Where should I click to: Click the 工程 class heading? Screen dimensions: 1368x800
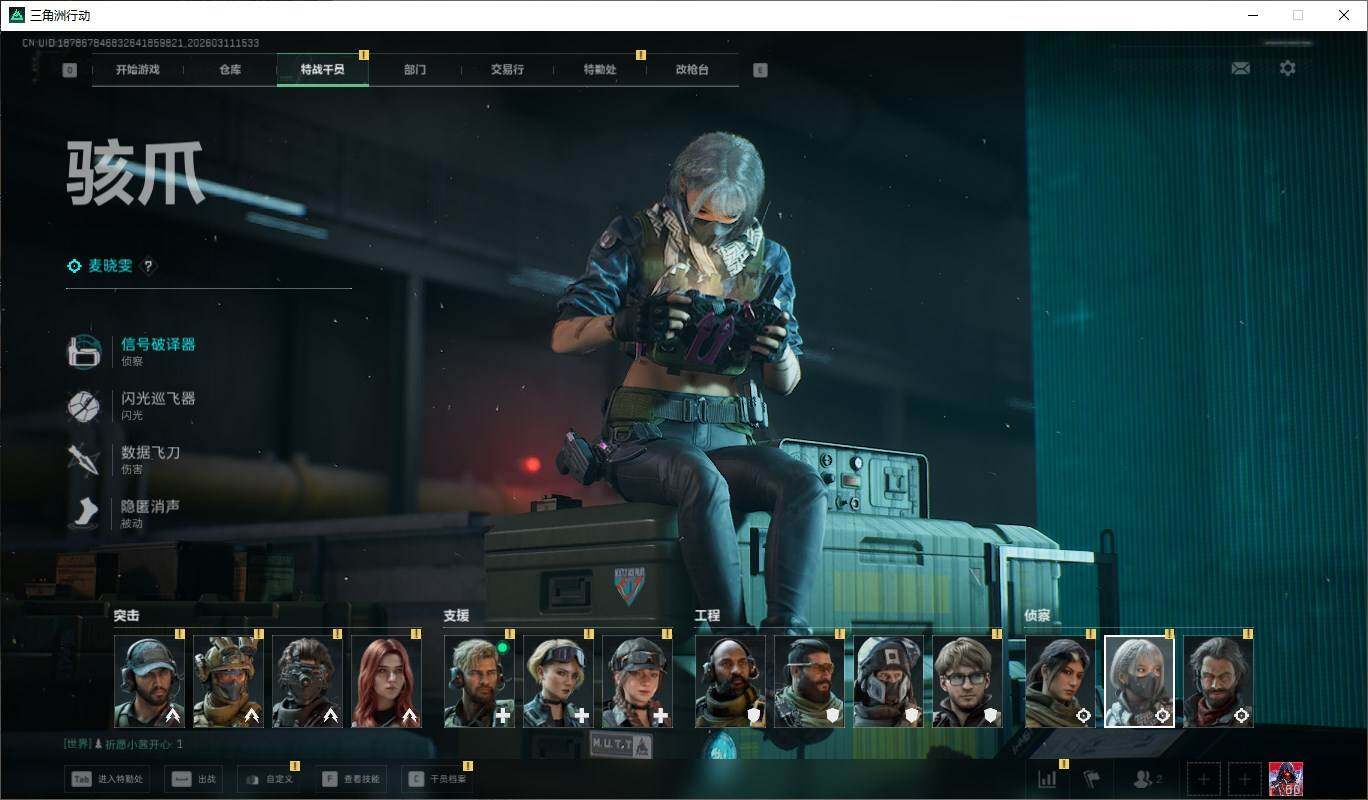708,616
